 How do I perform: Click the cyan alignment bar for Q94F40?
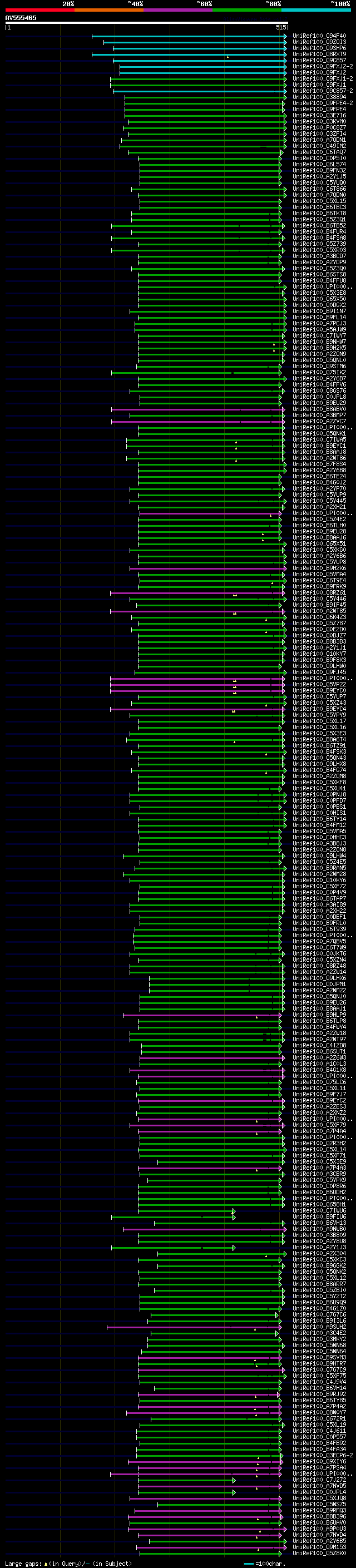[189, 37]
